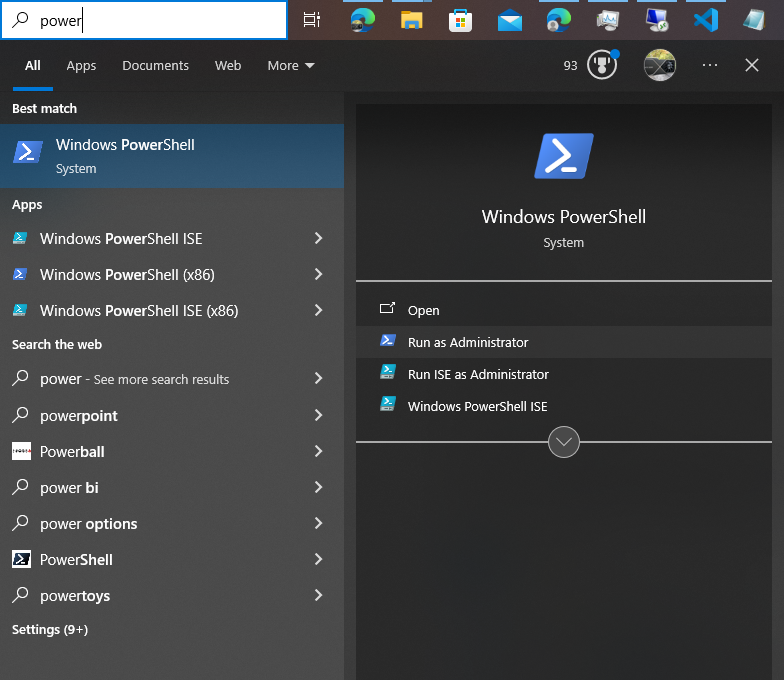Launch Visual Studio Code from taskbar
Image resolution: width=784 pixels, height=680 pixels.
pos(706,20)
